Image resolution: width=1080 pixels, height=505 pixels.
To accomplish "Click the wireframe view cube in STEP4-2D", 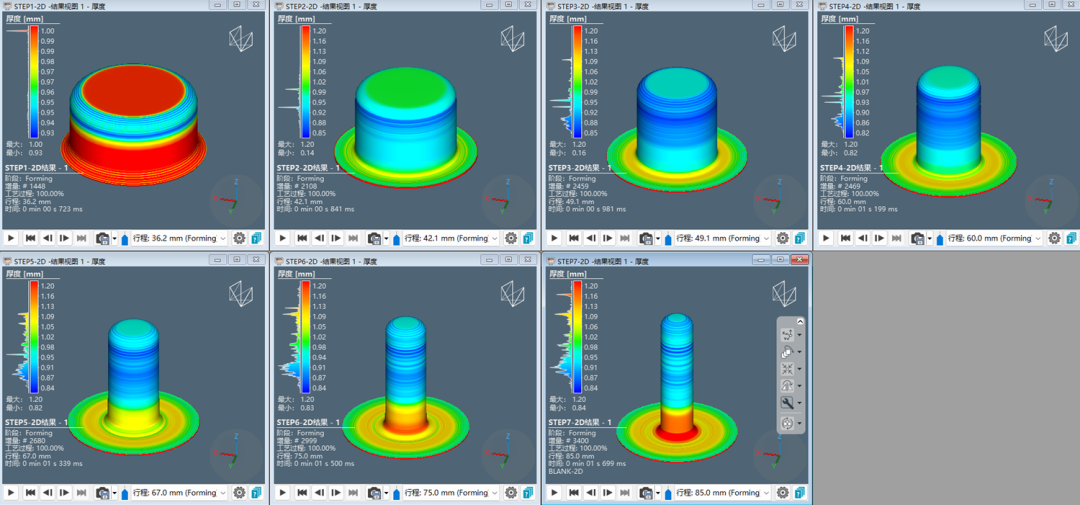I will pyautogui.click(x=1056, y=39).
